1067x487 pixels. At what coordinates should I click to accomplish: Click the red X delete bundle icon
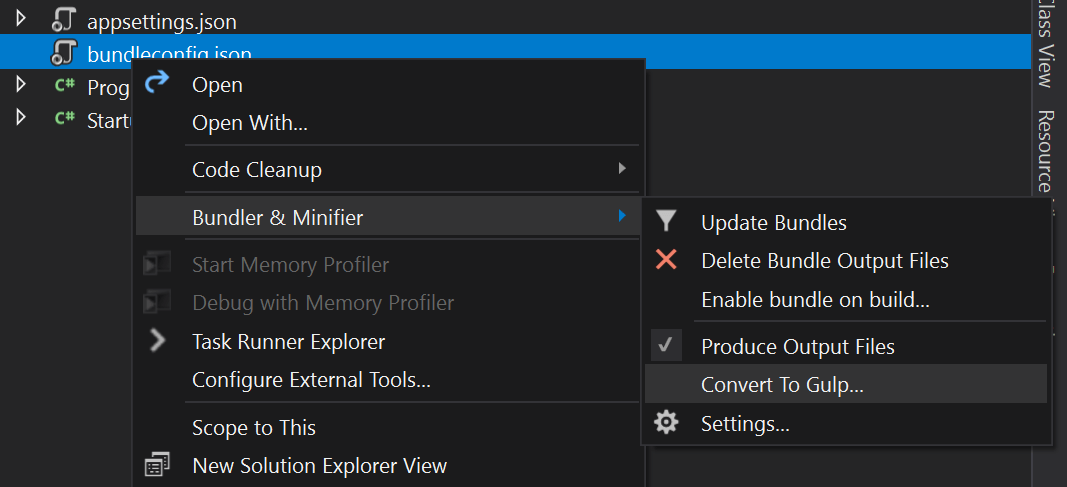[x=666, y=259]
